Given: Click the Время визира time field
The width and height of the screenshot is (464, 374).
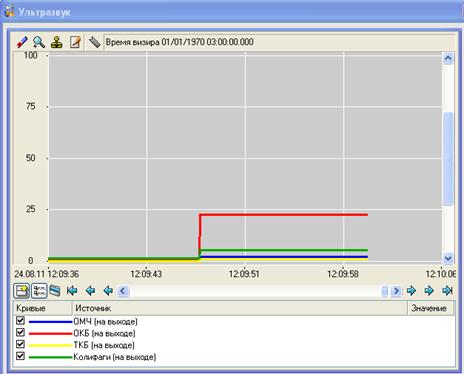Looking at the screenshot, I should 279,42.
